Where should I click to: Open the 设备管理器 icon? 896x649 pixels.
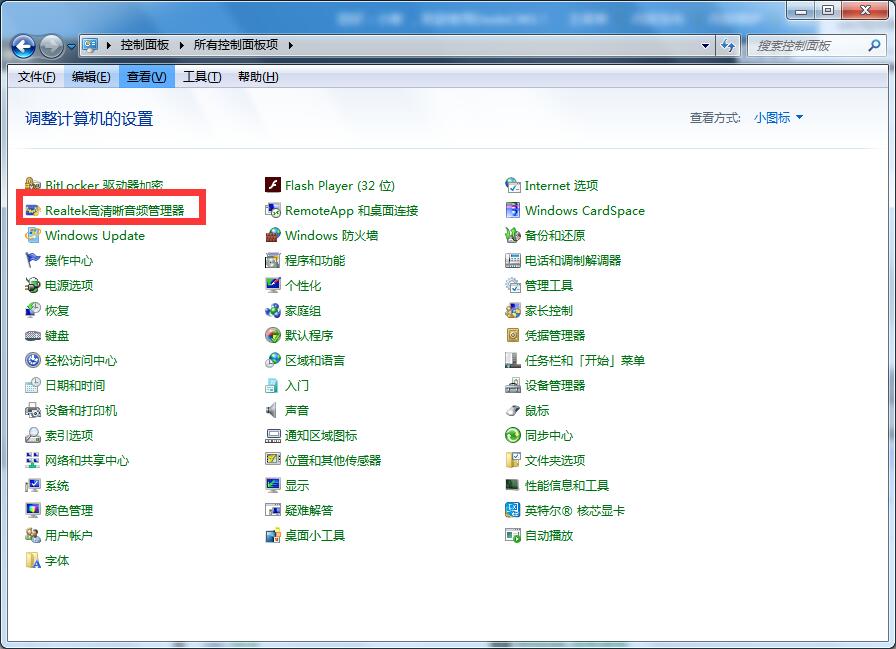pyautogui.click(x=513, y=386)
